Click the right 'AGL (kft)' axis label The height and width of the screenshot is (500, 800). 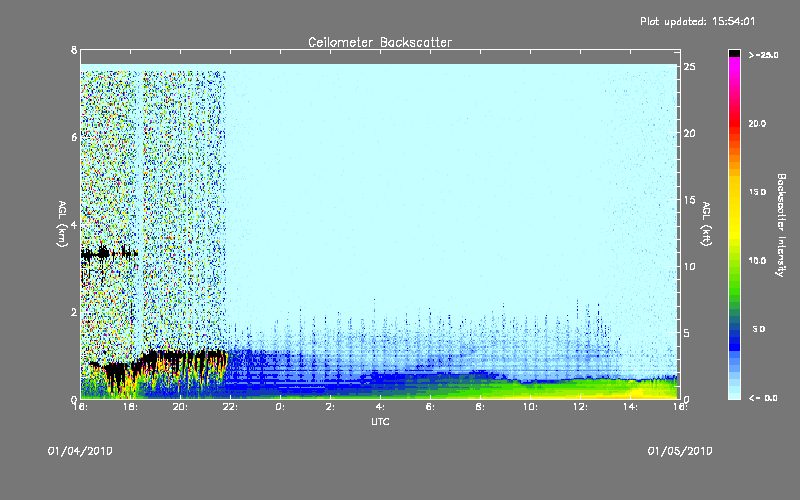tap(706, 224)
